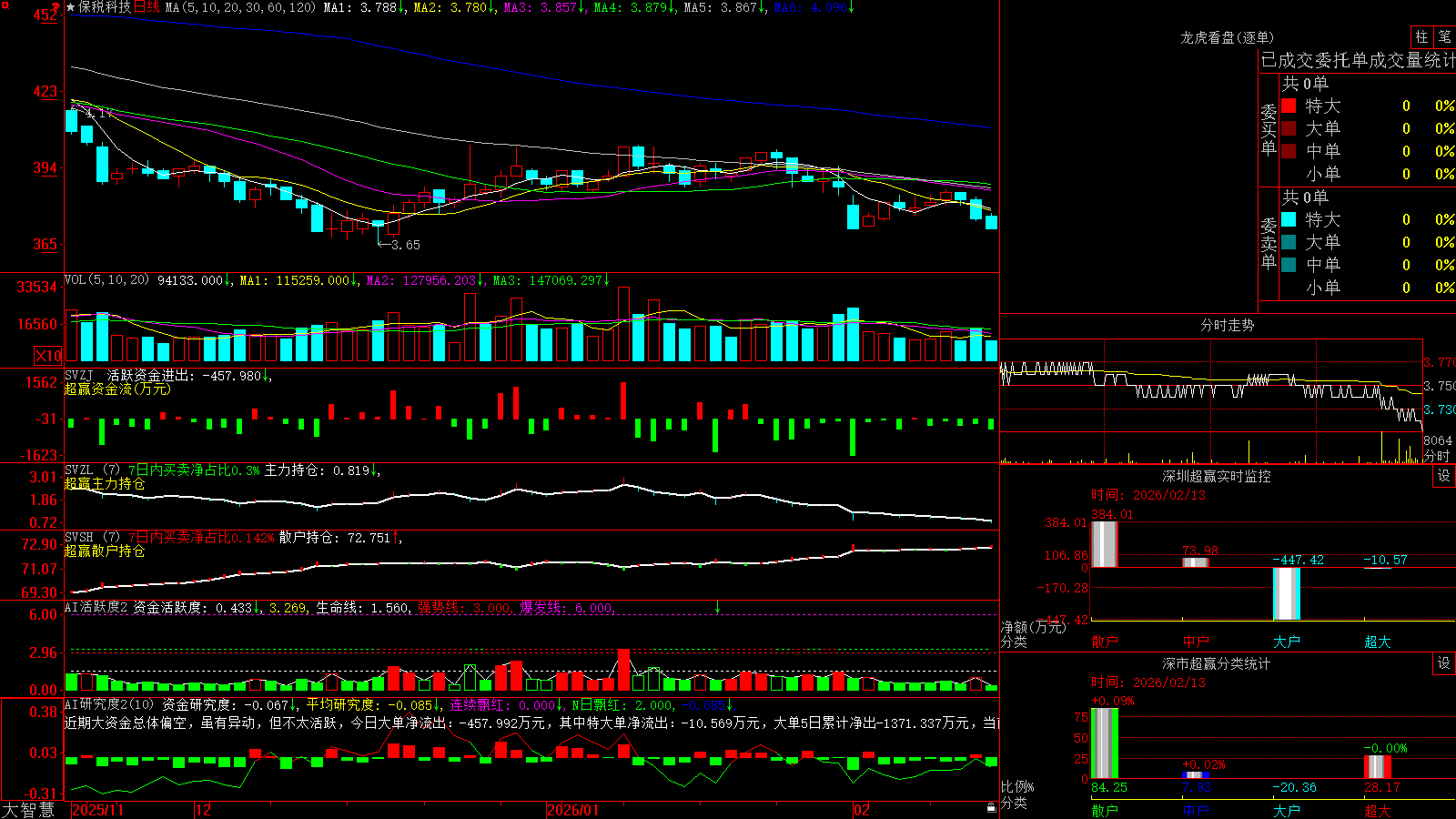Click the VOL(5,10,20) indicator label
Image resolution: width=1456 pixels, height=819 pixels.
(x=106, y=280)
